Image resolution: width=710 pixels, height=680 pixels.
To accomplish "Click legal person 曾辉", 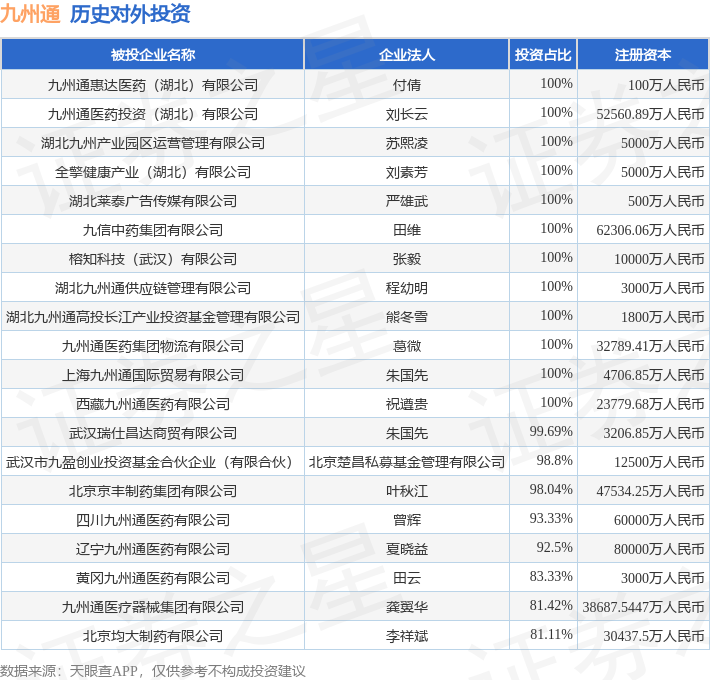I will 407,519.
